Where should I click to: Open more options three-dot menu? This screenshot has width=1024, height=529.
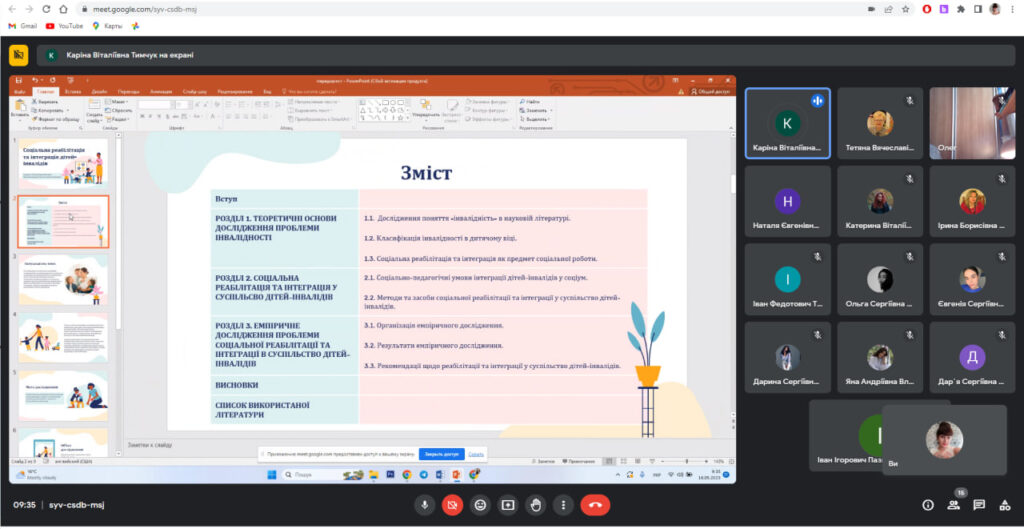[x=564, y=505]
